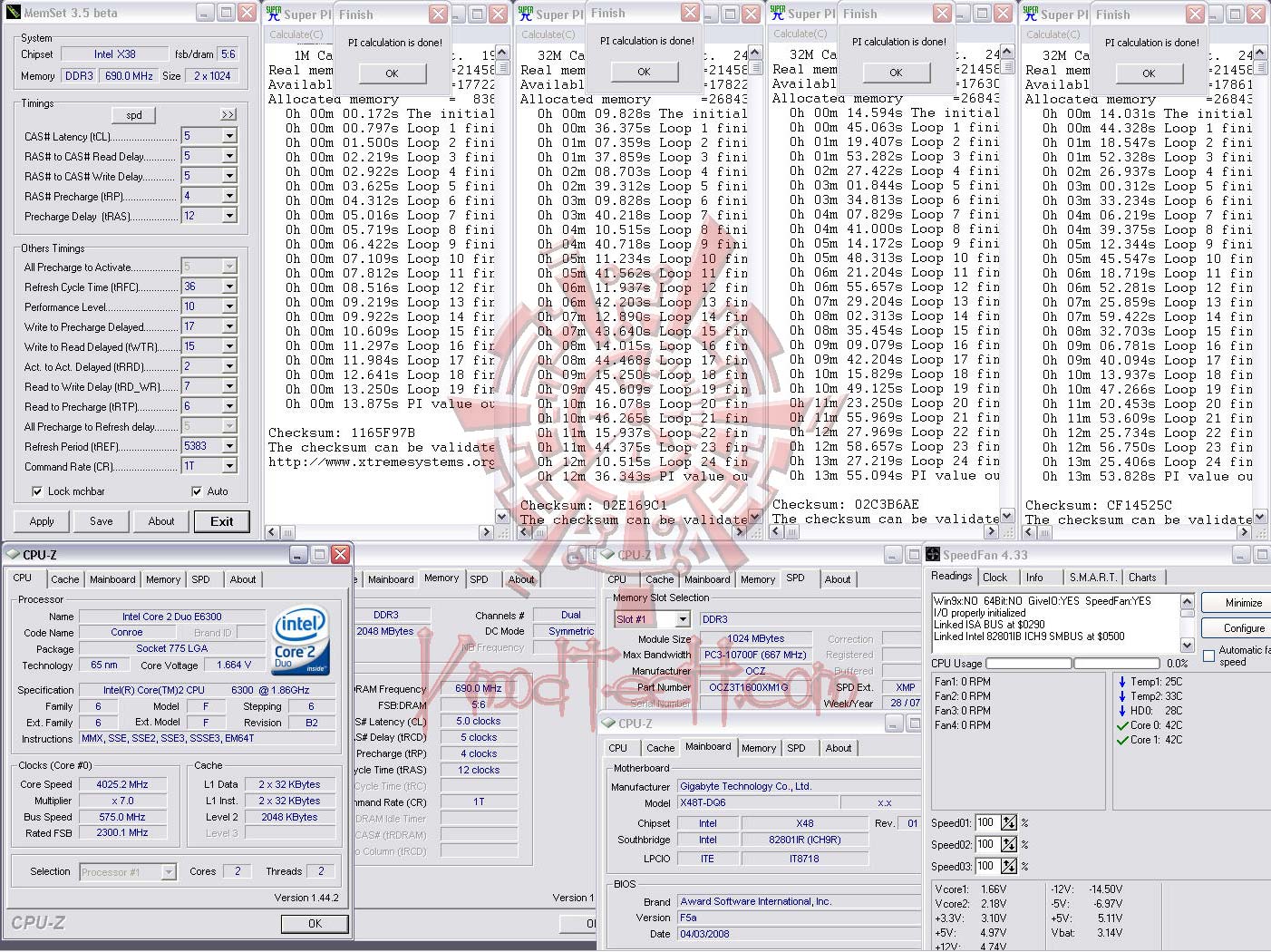Click the blue down arrow beside Temp1 in SpeedFan
This screenshot has height=952, width=1271.
(x=1122, y=682)
